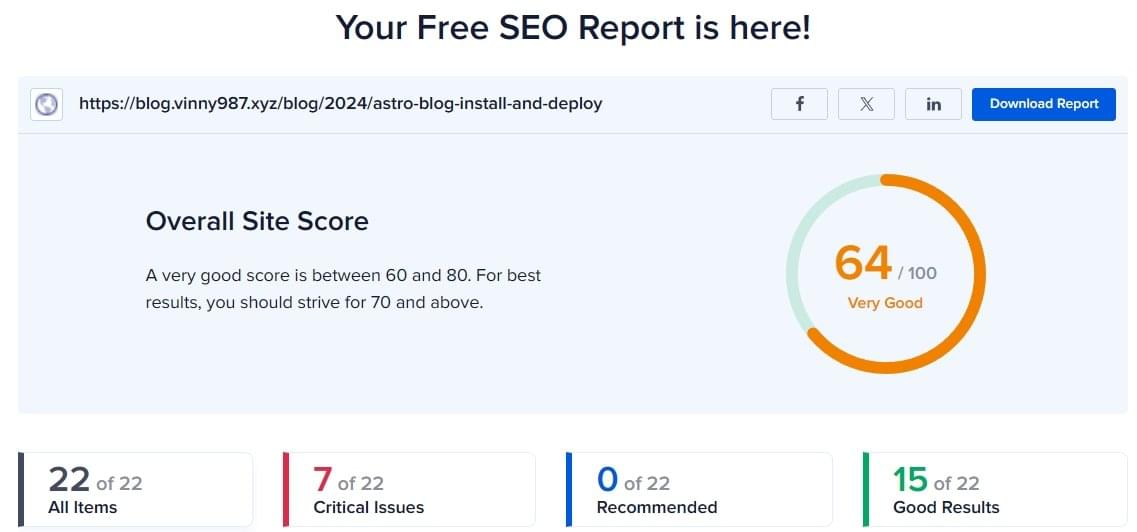The width and height of the screenshot is (1137, 532).
Task: Click the Free SEO Report page title
Action: [572, 28]
